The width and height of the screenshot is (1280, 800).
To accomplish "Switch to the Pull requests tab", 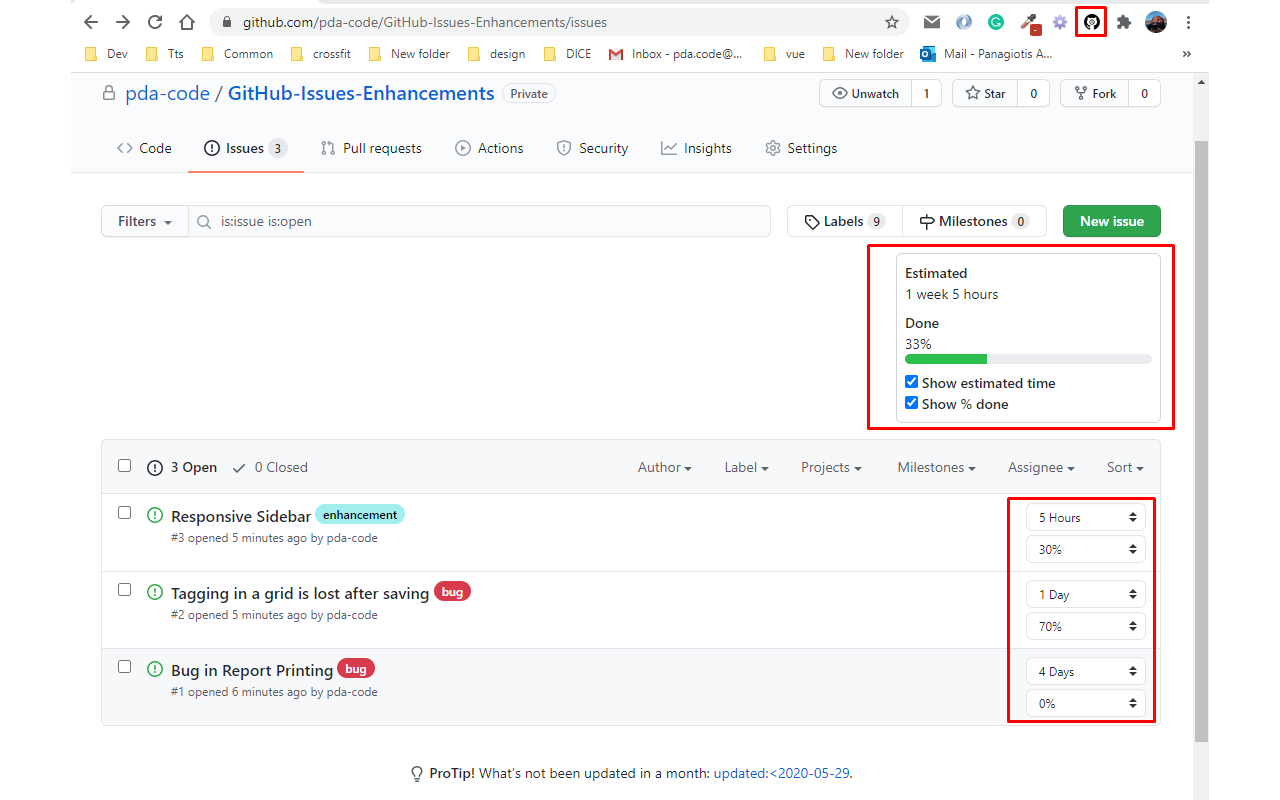I will click(371, 148).
